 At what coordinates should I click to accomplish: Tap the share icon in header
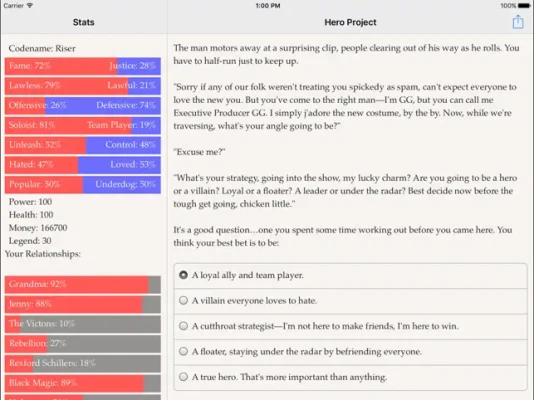(518, 22)
